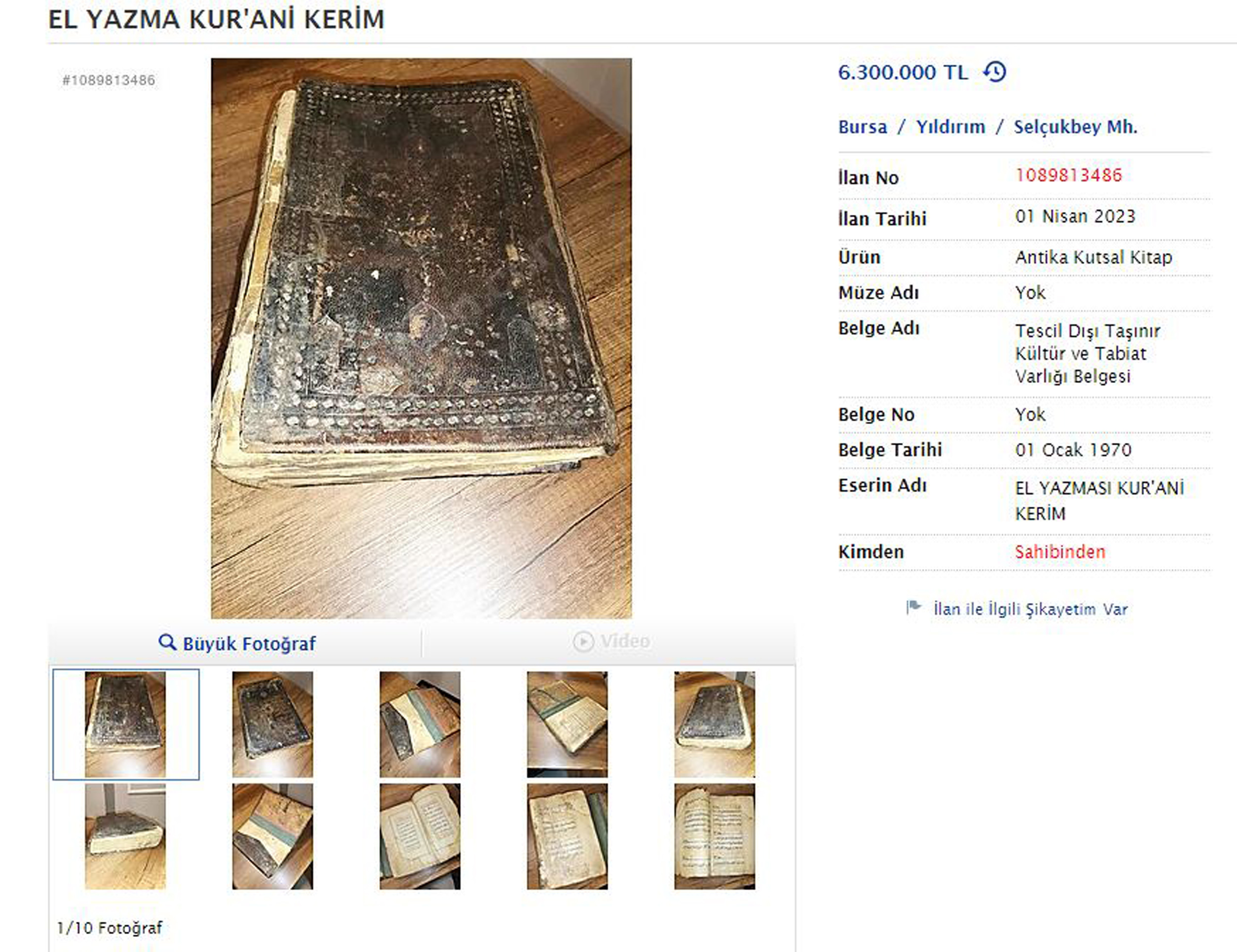Select the first thumbnail of the book cover

click(126, 724)
